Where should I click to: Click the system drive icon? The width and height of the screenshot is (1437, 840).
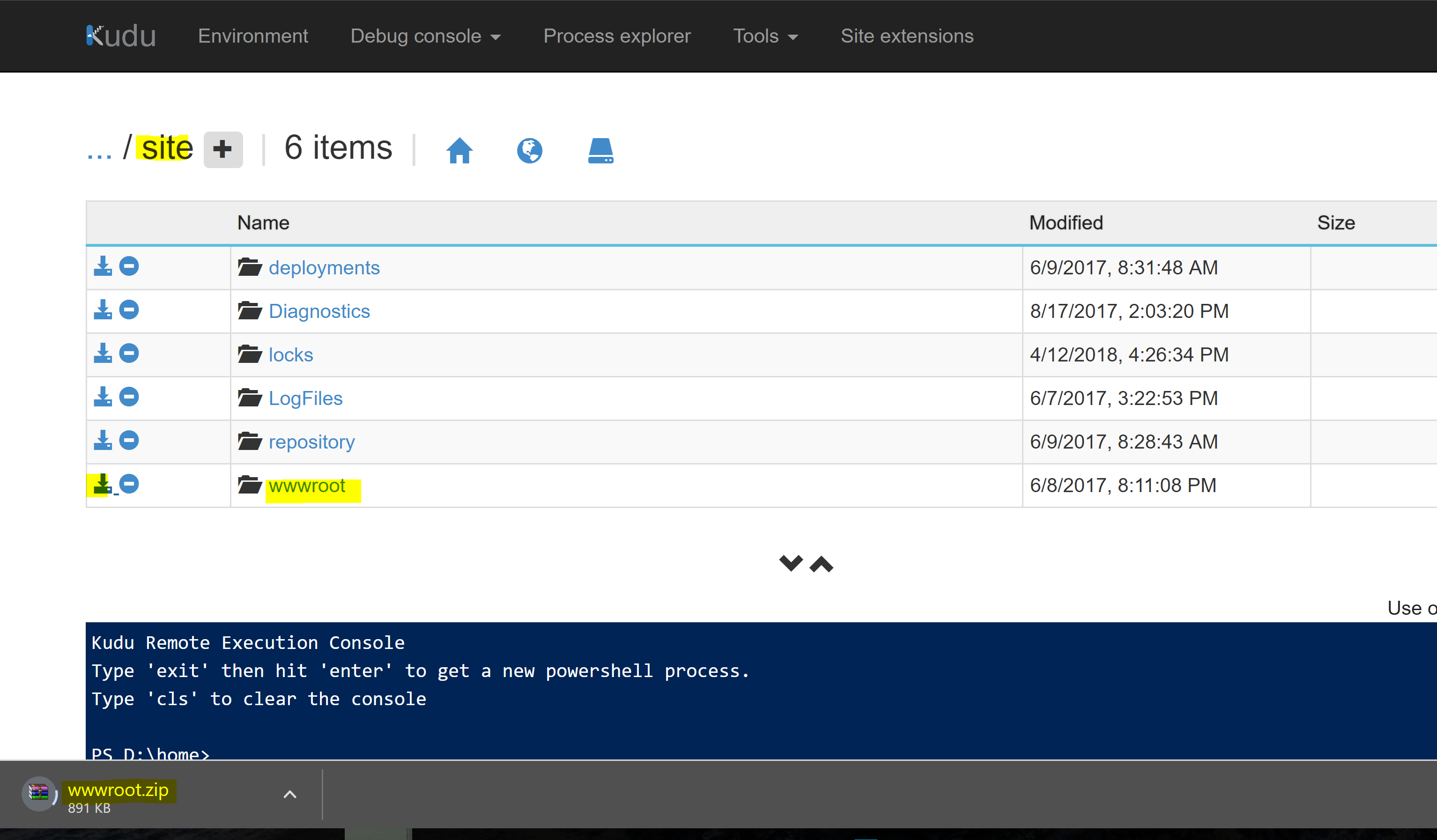tap(600, 150)
